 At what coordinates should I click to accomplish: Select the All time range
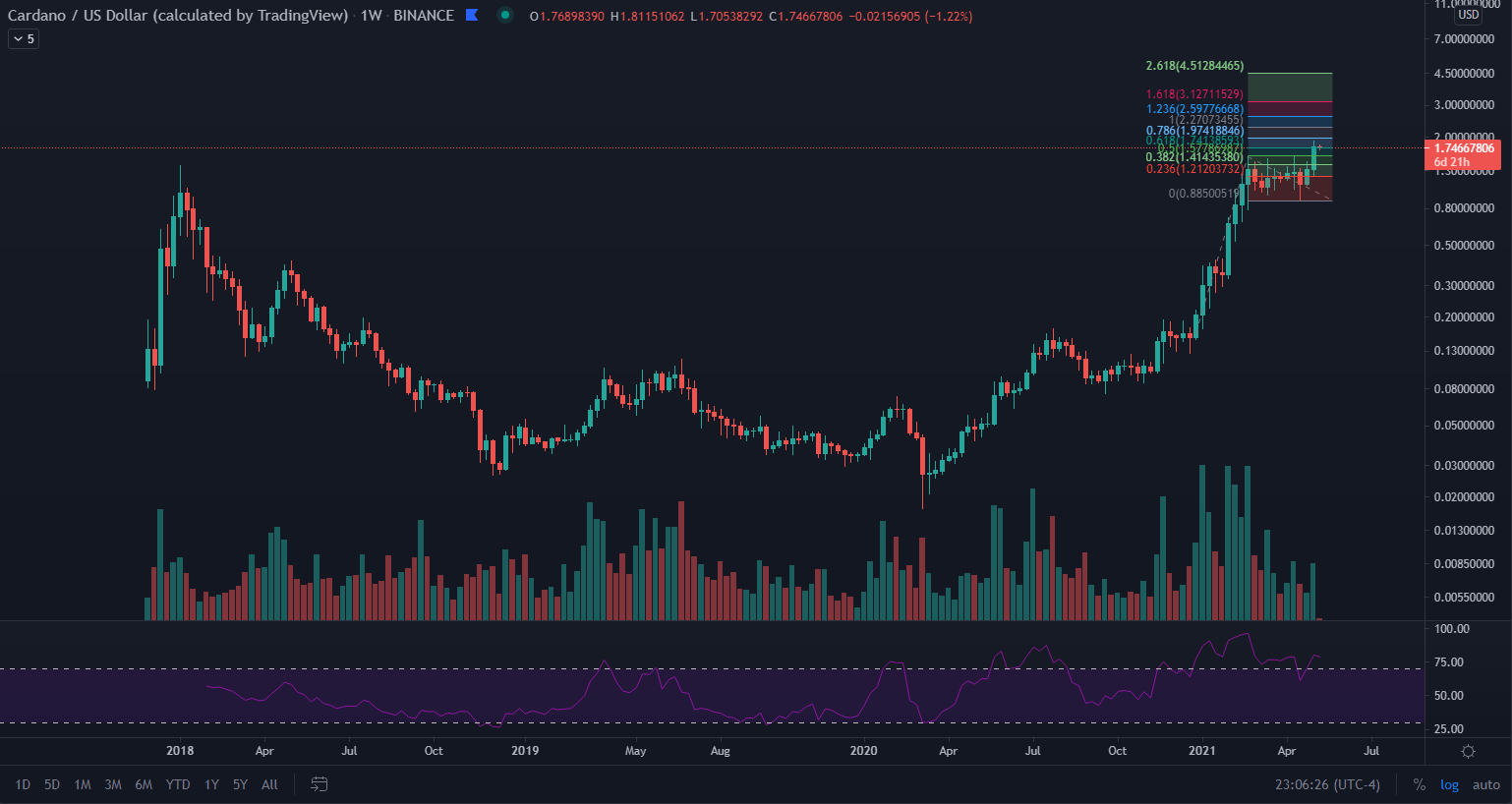(269, 784)
